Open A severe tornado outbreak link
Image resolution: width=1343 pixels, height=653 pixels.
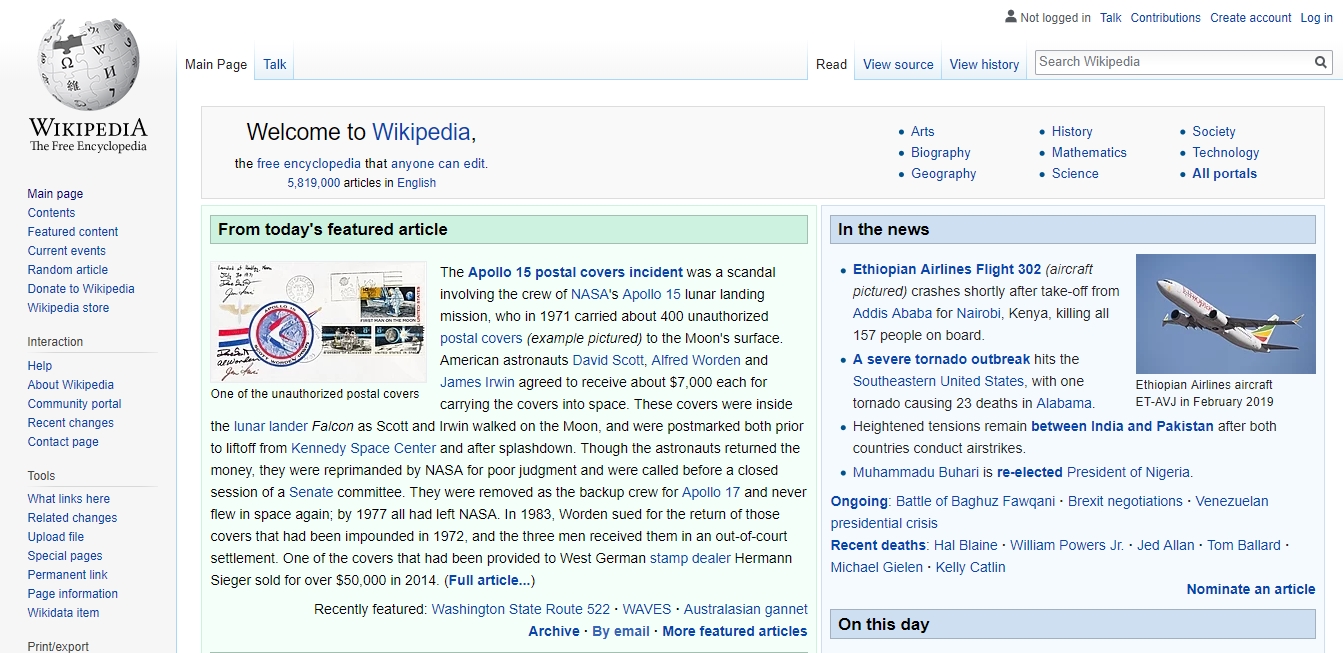point(941,359)
